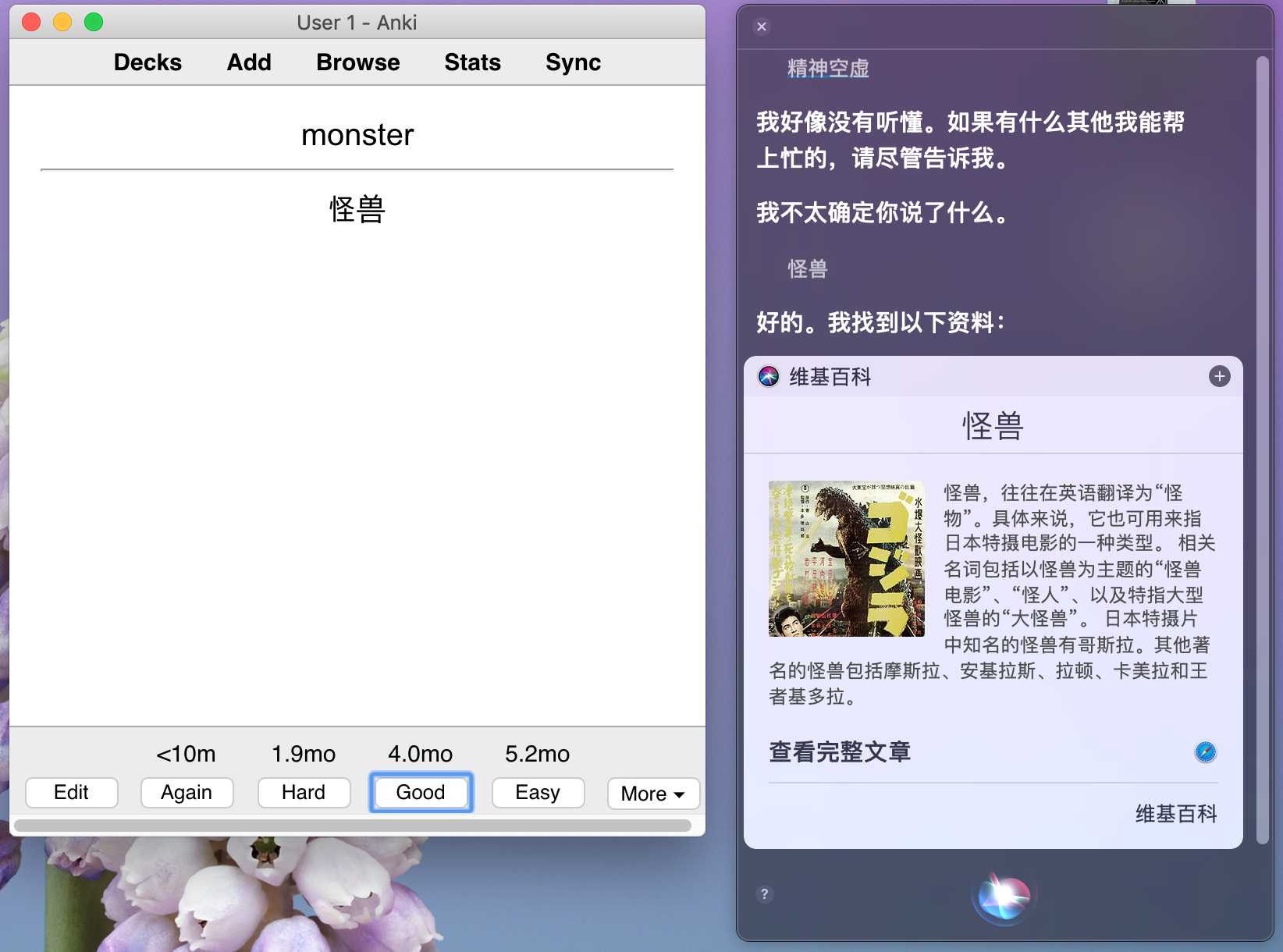
Task: Click Siri response starting 我好像没有听懂
Action: point(971,140)
